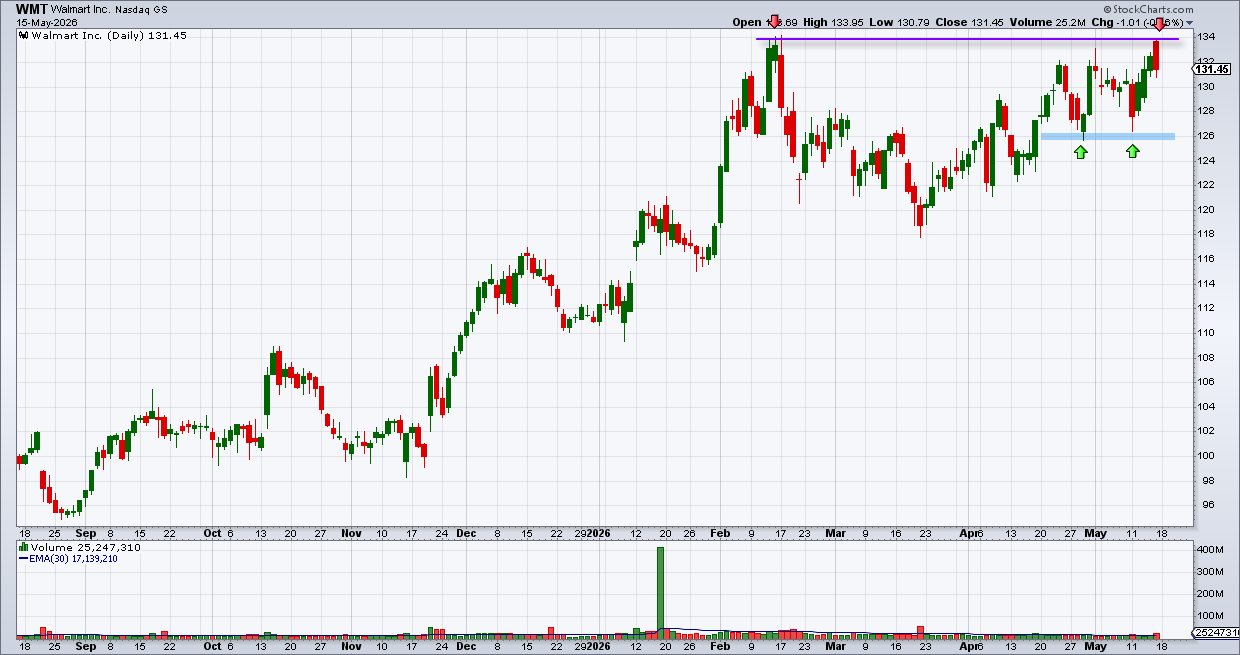Click the 120 price axis label
The width and height of the screenshot is (1240, 655).
pyautogui.click(x=1206, y=210)
